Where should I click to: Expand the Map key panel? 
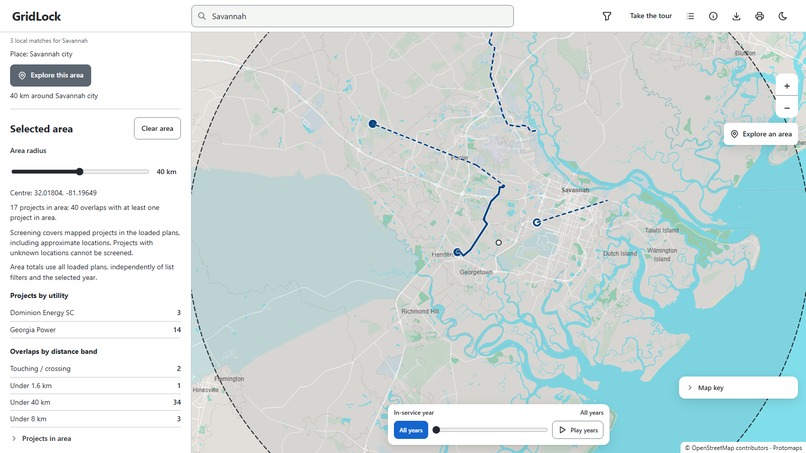click(738, 388)
